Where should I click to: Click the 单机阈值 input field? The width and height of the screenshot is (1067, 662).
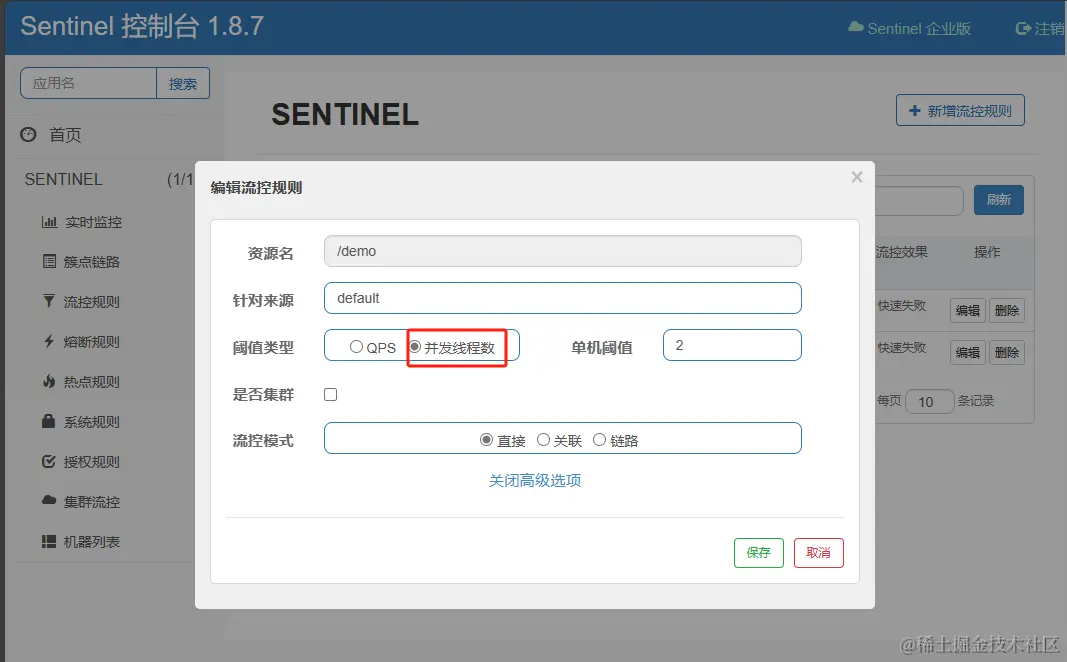coord(732,346)
